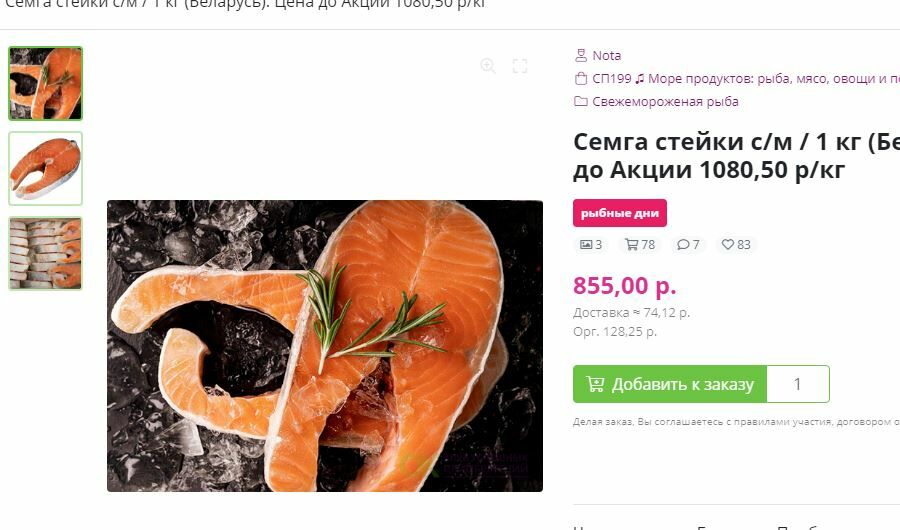This screenshot has width=900, height=530.
Task: Open the Свежемороженая рыба category link
Action: pyautogui.click(x=665, y=102)
